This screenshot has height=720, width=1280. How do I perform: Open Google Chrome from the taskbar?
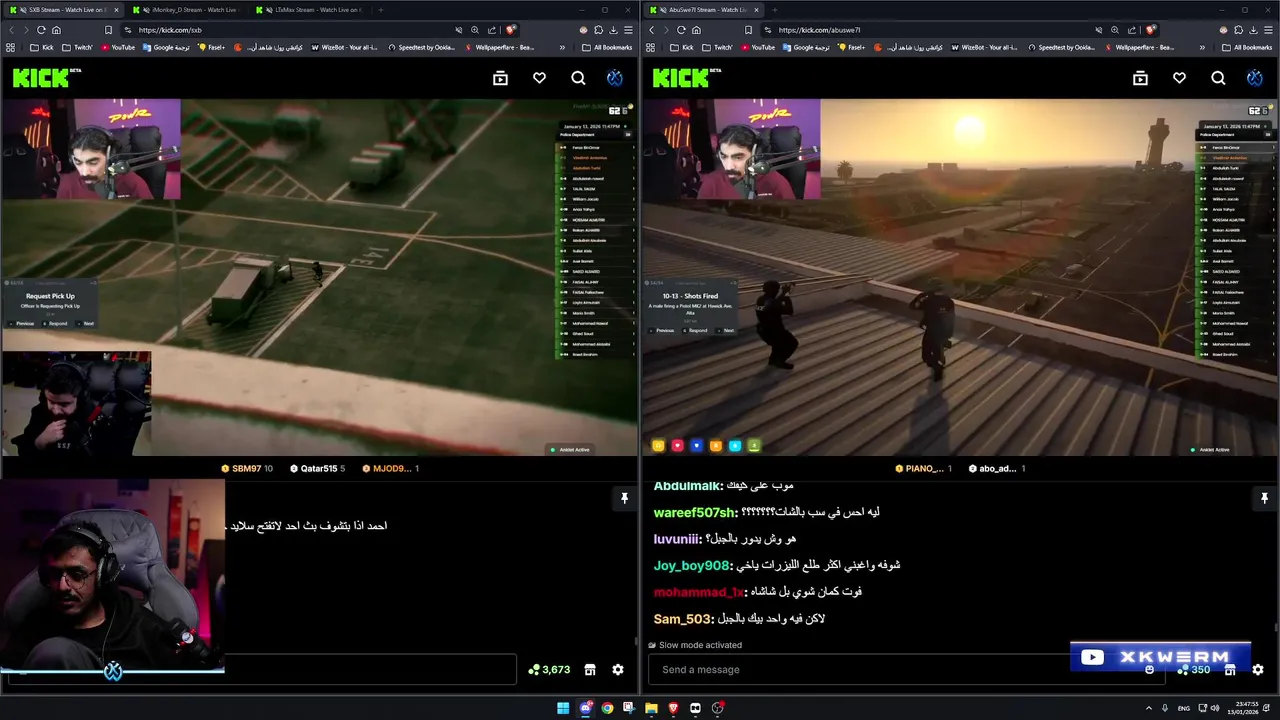[x=607, y=708]
